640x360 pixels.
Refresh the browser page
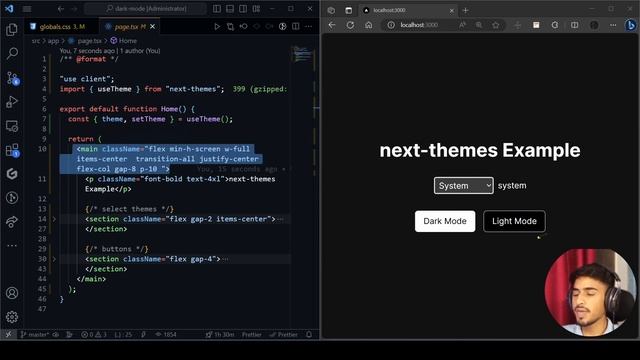(x=350, y=25)
